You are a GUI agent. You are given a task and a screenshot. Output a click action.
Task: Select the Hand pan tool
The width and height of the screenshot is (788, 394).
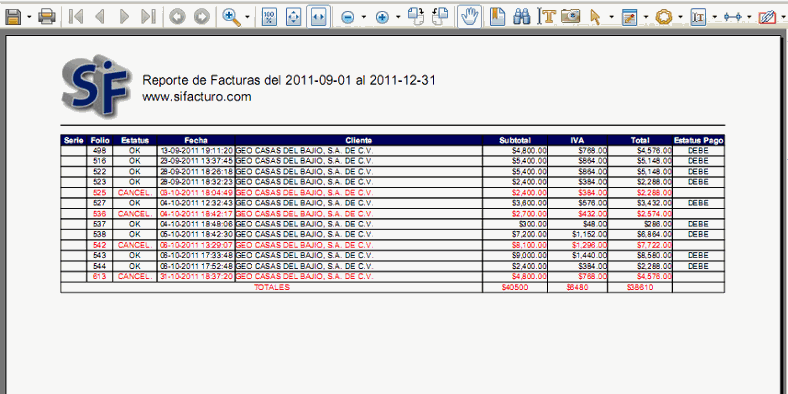470,17
